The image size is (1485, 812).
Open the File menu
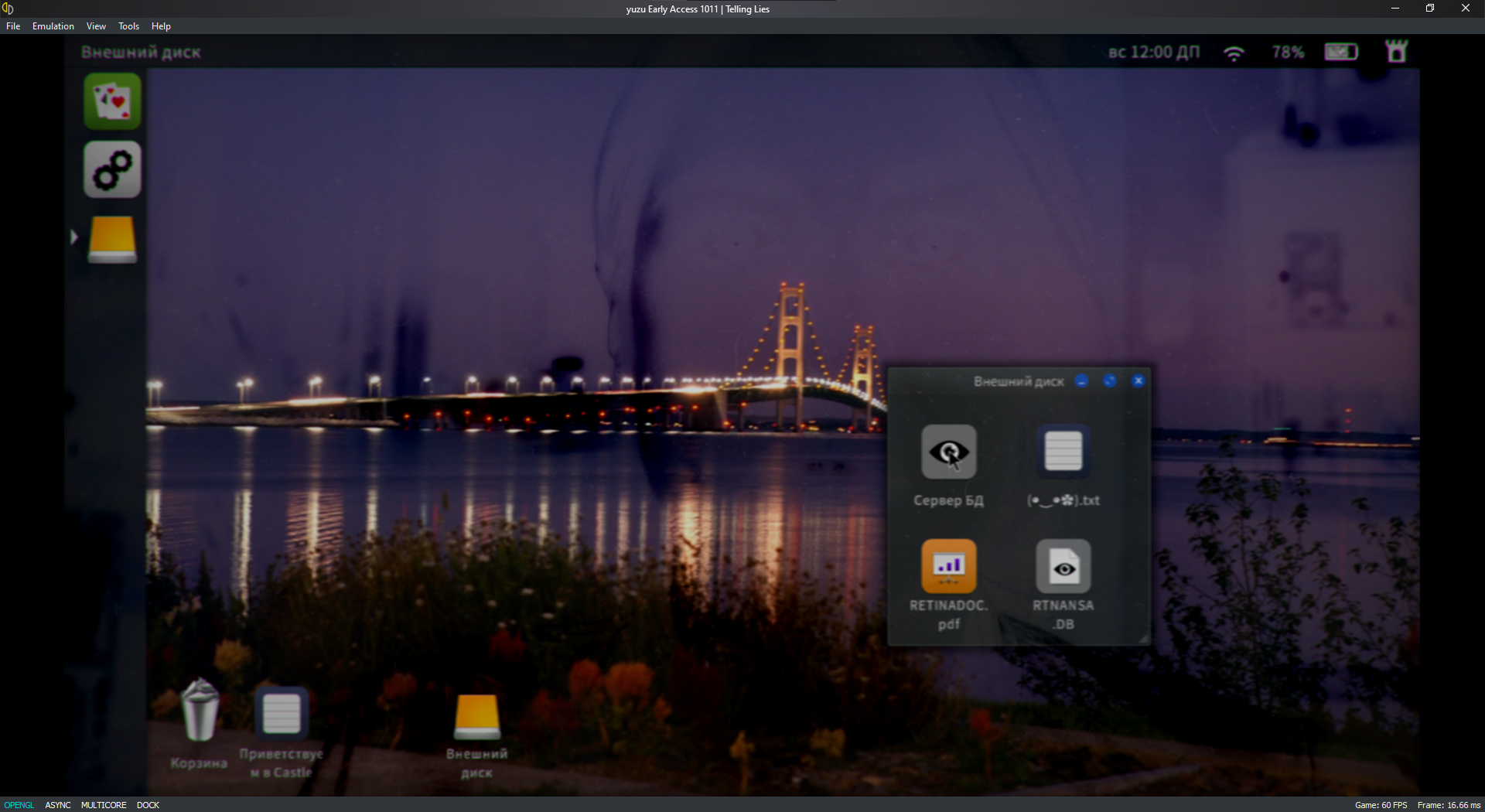[x=13, y=26]
